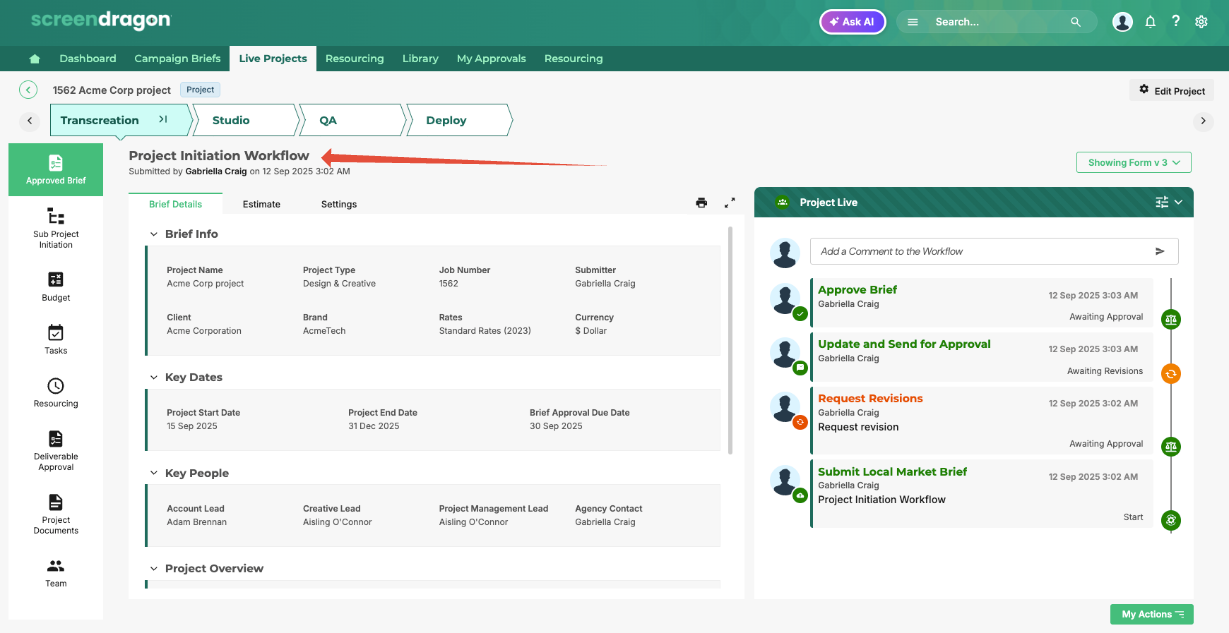Open the search hamburger menu icon

(x=913, y=22)
